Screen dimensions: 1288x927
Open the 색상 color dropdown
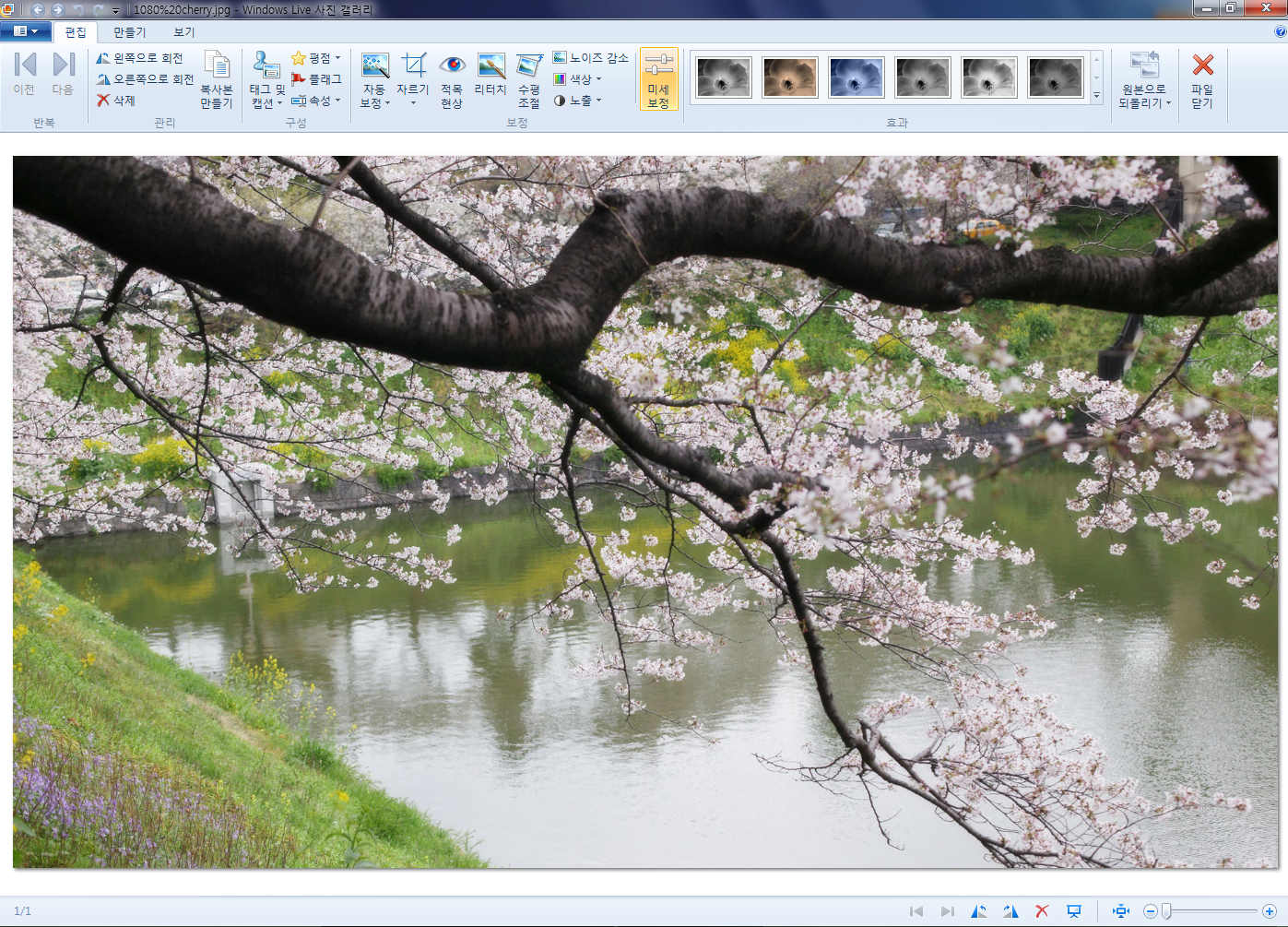pyautogui.click(x=577, y=79)
